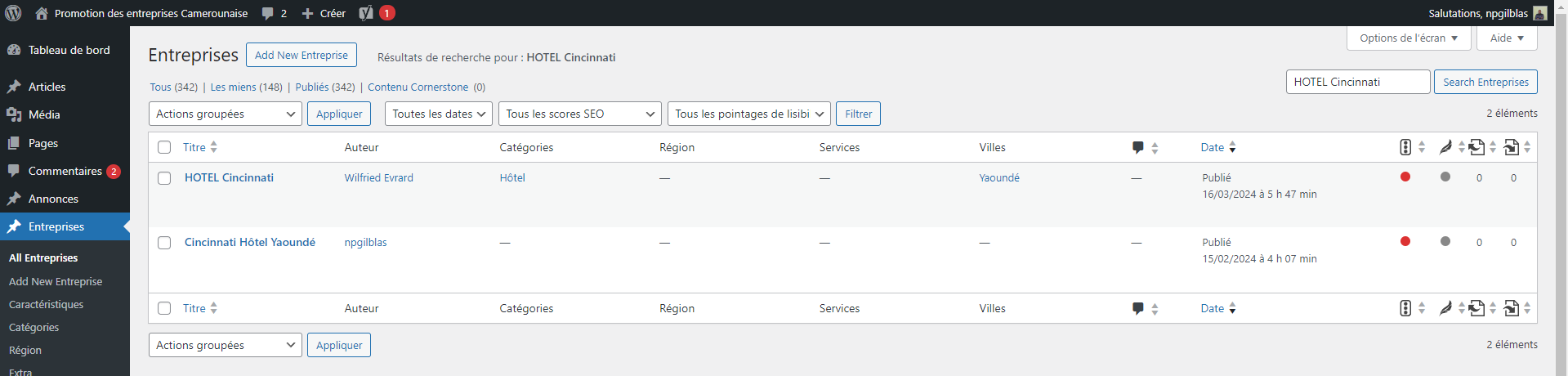Sort by comments icon in footer
The width and height of the screenshot is (1568, 376).
coord(1146,308)
